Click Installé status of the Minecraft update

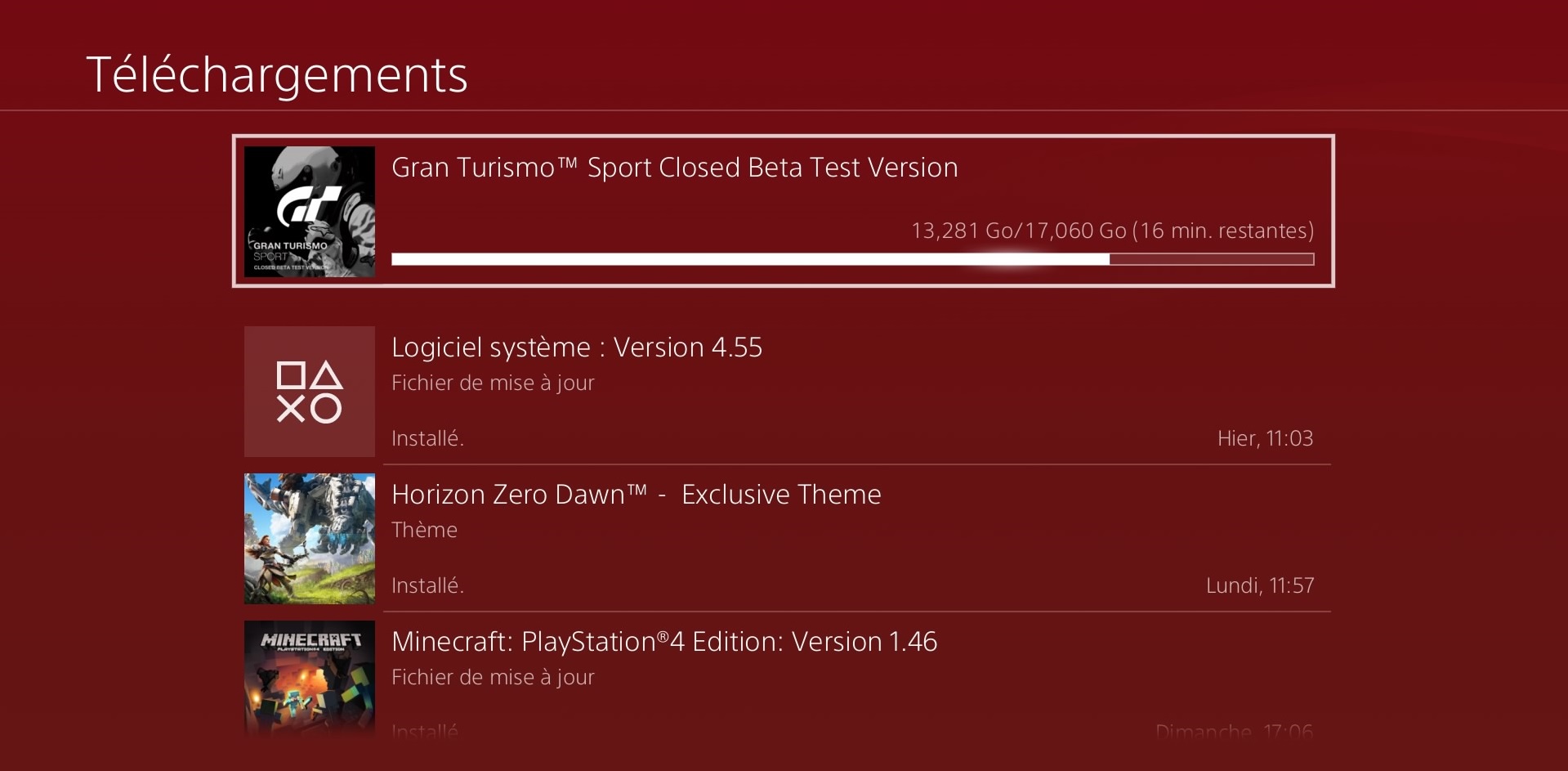click(x=425, y=731)
